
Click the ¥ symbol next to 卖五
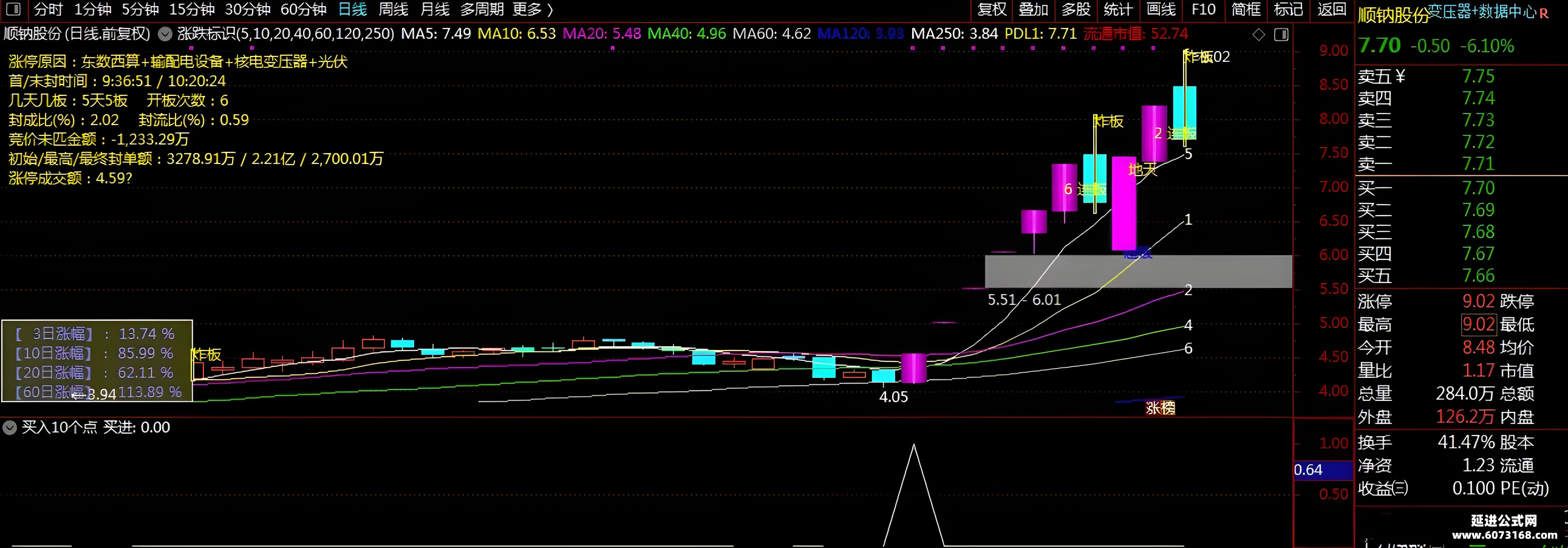(1400, 76)
